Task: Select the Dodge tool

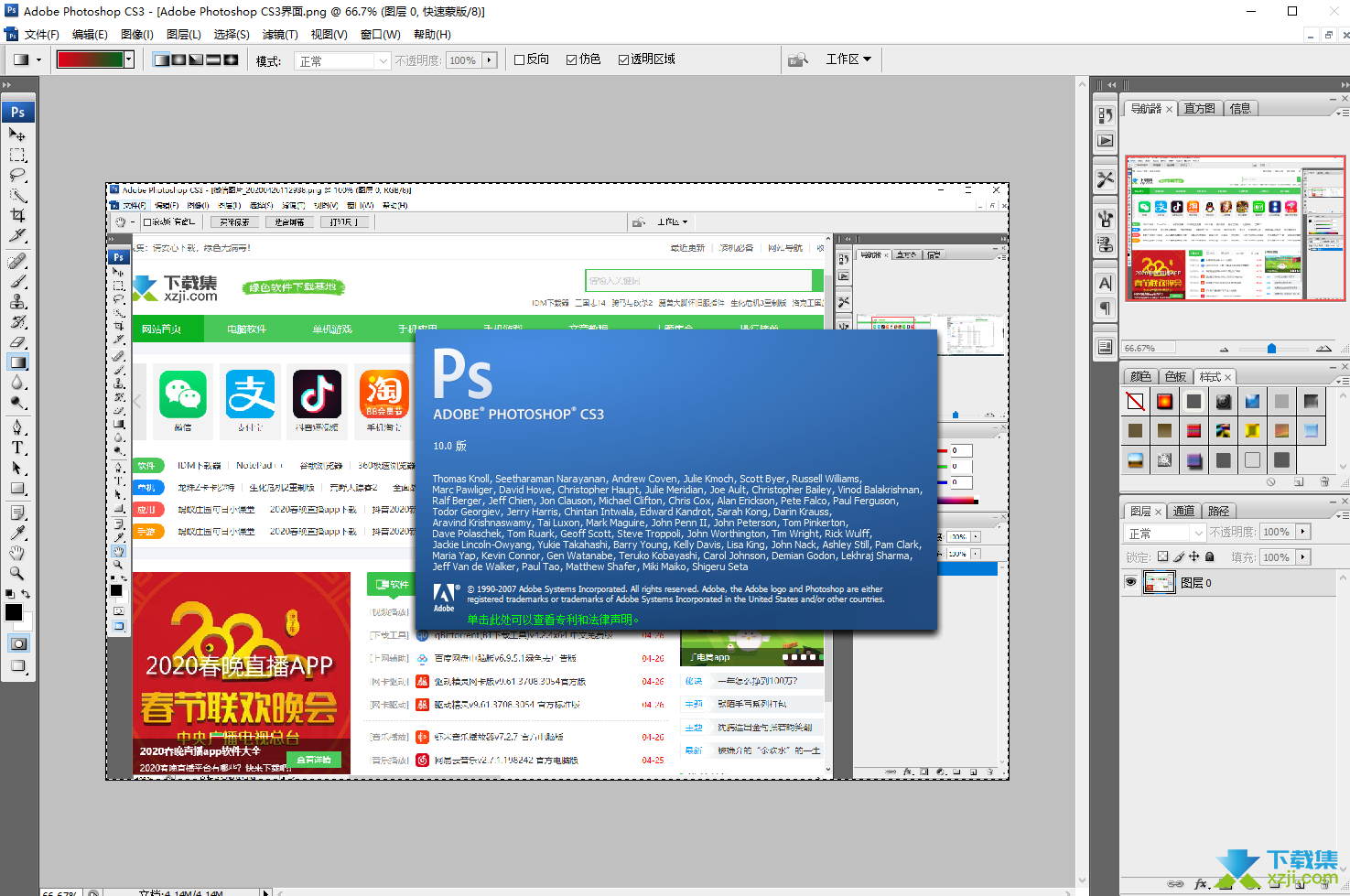Action: 17,402
